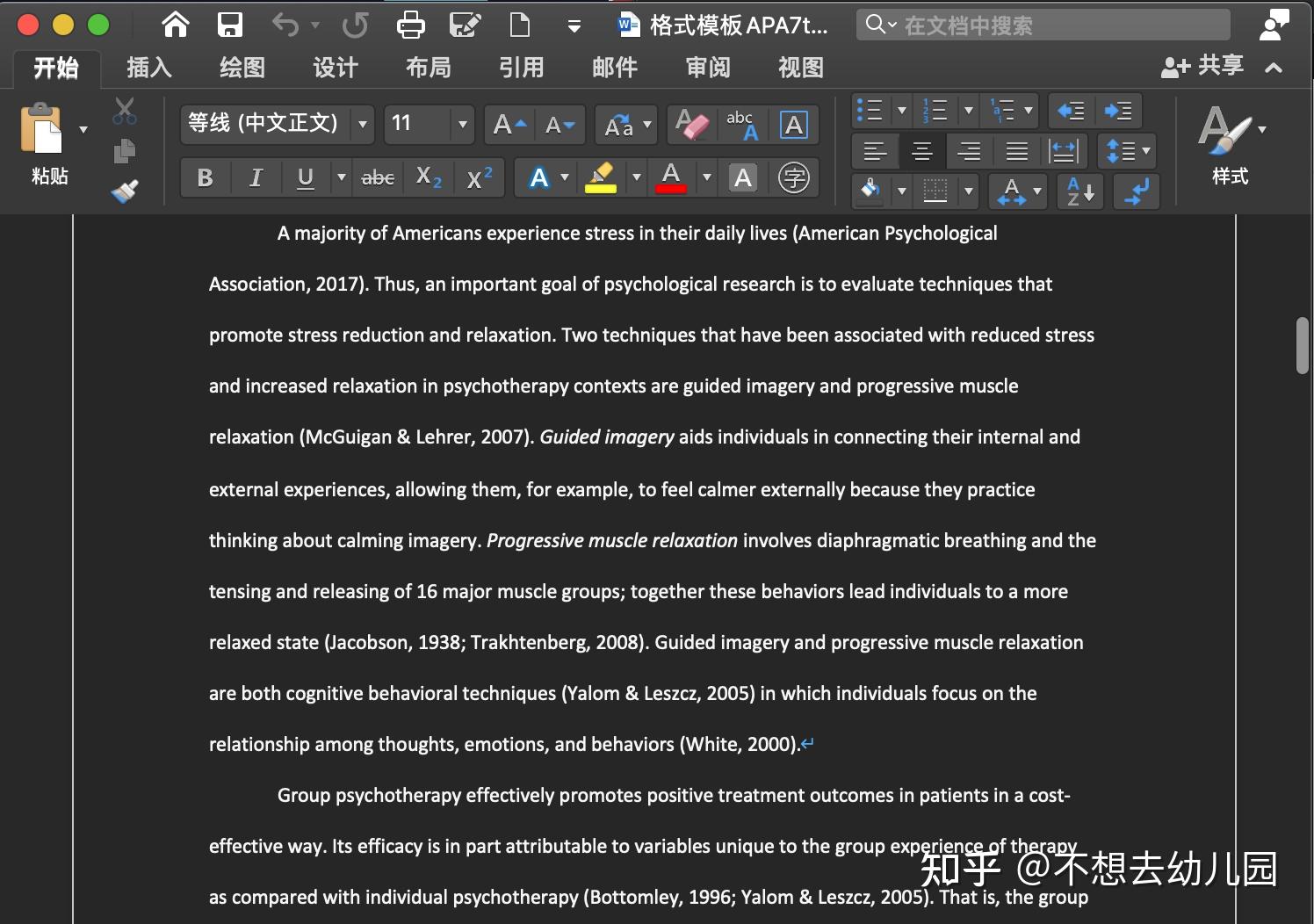Undo the last action

tap(285, 25)
